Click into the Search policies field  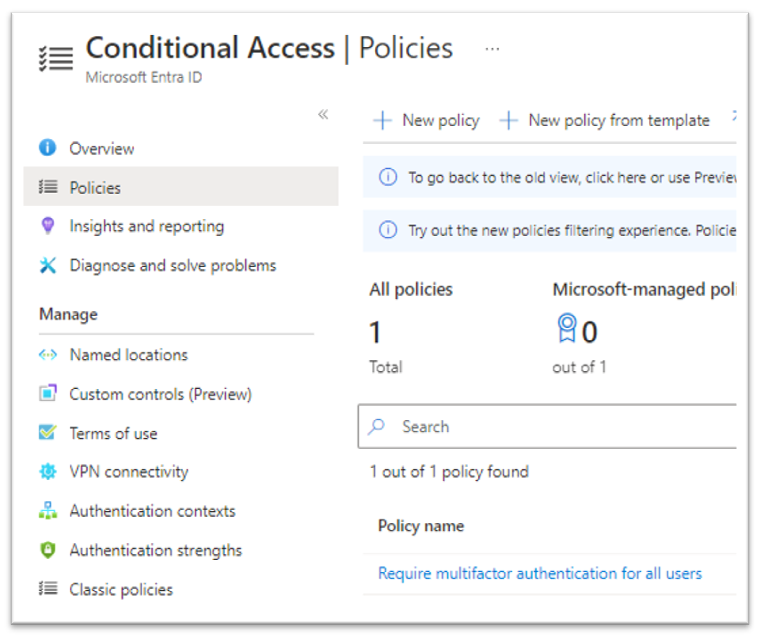560,427
